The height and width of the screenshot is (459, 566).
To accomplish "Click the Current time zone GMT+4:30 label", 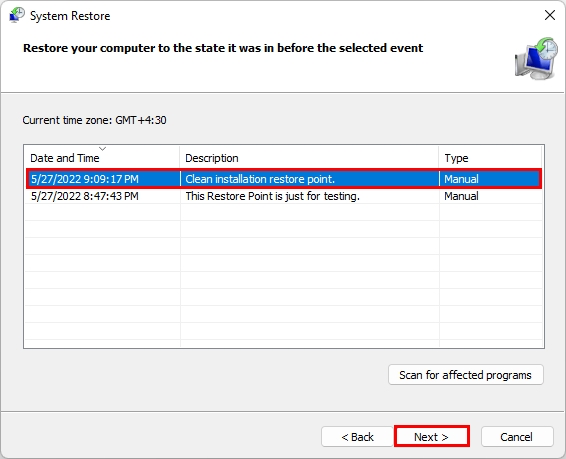I will (94, 120).
